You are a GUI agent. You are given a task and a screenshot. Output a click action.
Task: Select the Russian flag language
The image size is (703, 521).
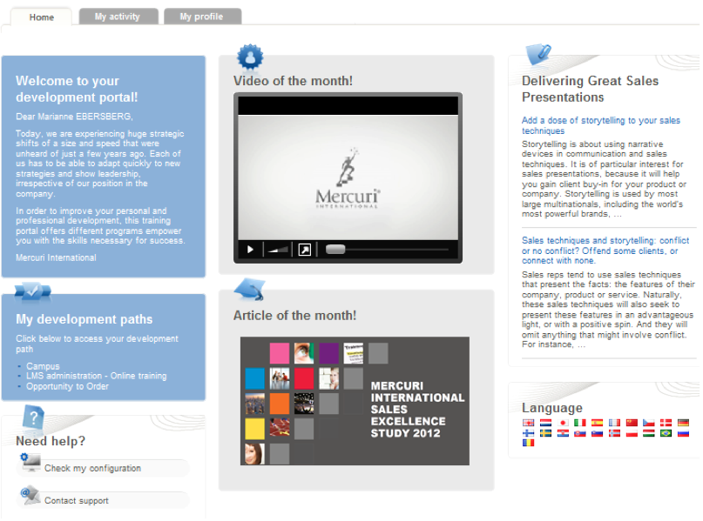click(x=683, y=433)
